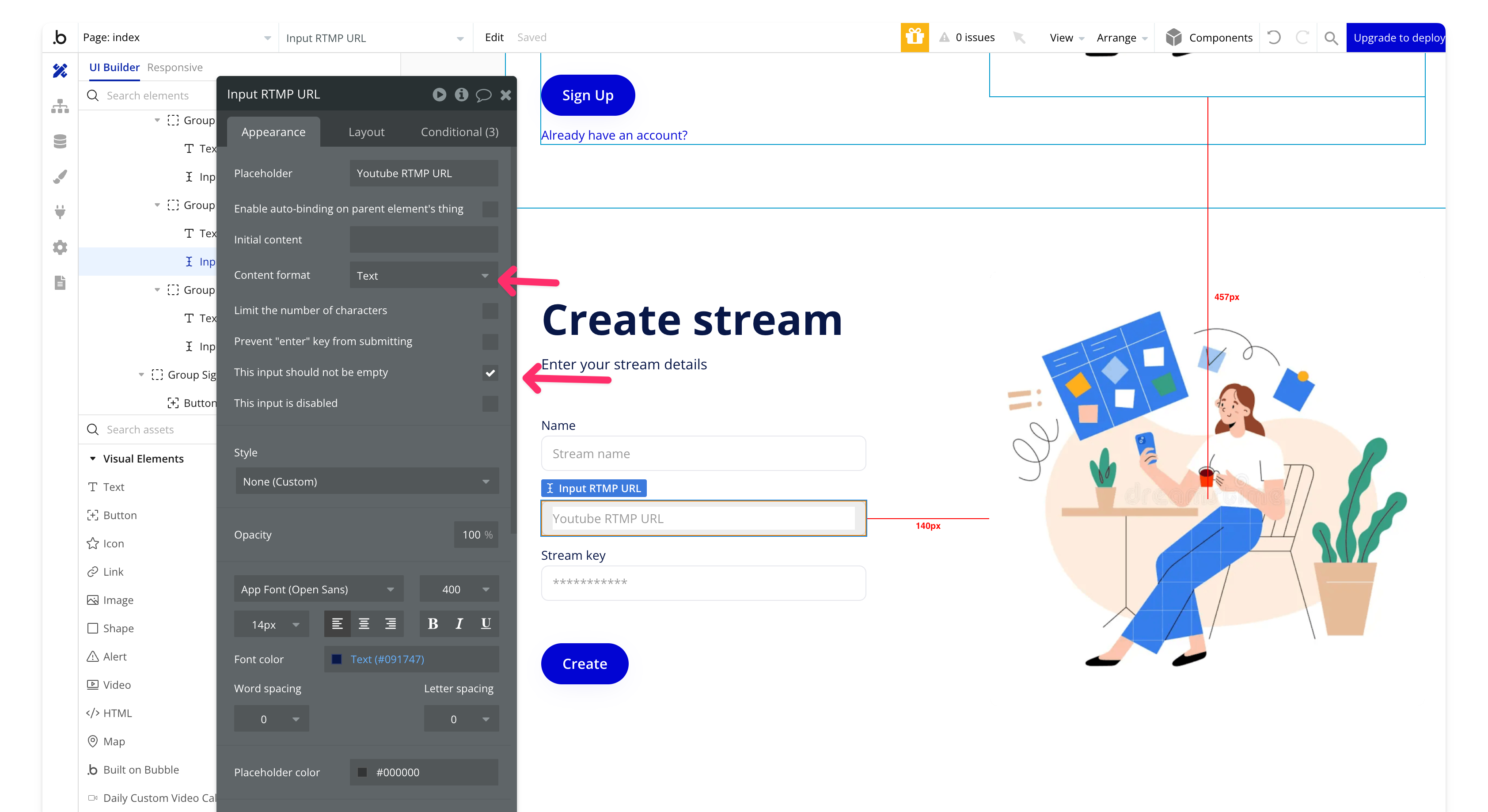Screen dimensions: 1488x812
Task: Open the Style None (Custom) dropdown
Action: pyautogui.click(x=367, y=481)
